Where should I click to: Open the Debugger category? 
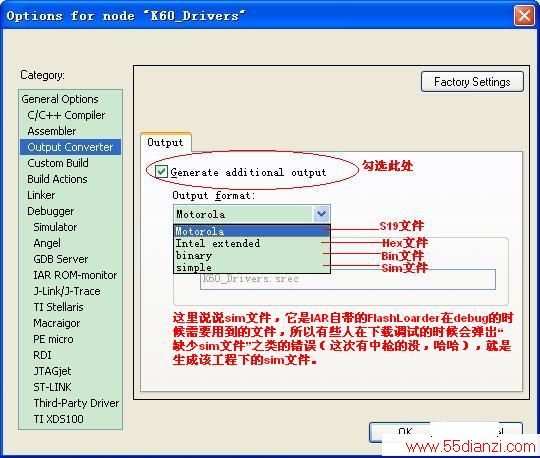tap(51, 211)
